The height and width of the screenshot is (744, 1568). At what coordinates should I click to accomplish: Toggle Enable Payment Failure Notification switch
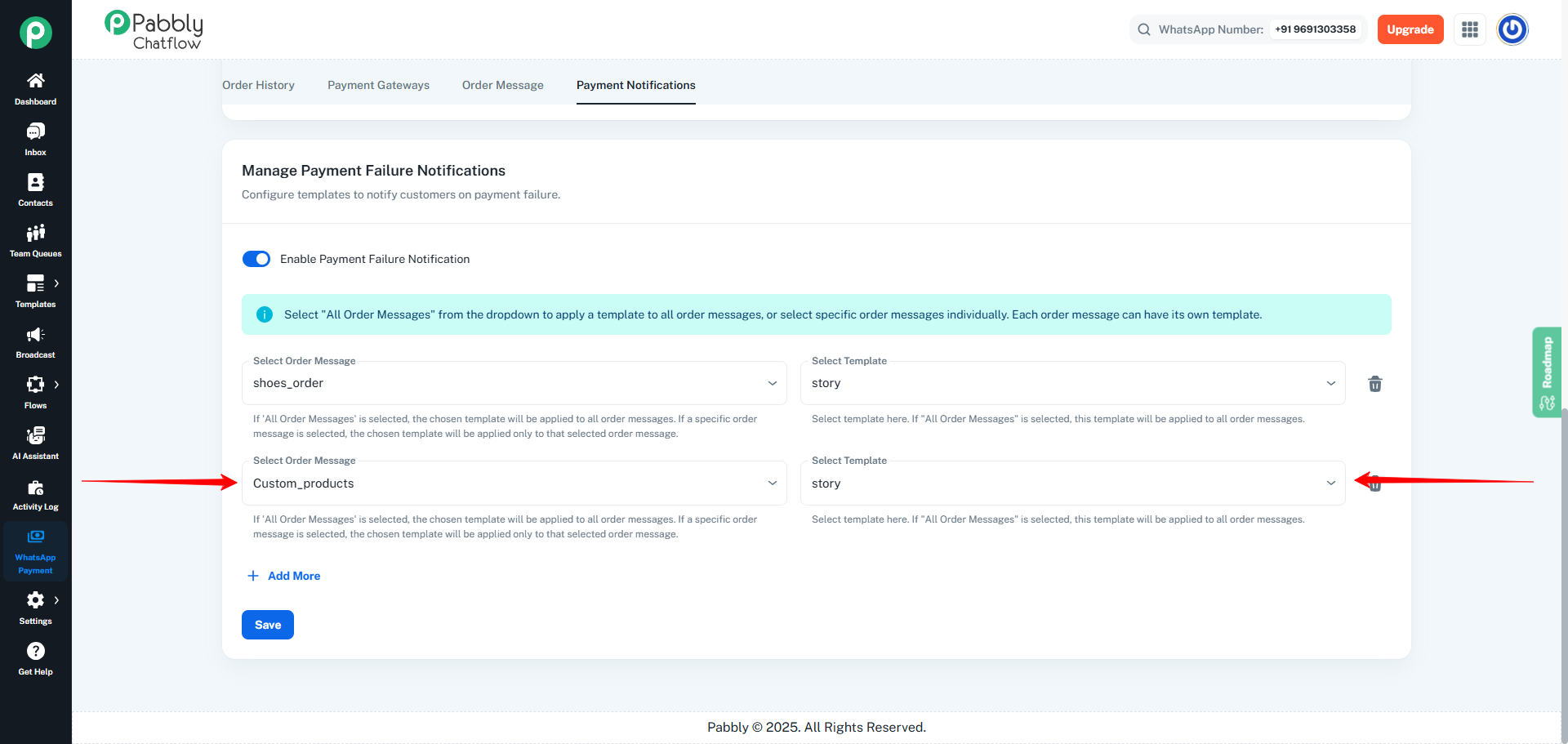point(256,259)
